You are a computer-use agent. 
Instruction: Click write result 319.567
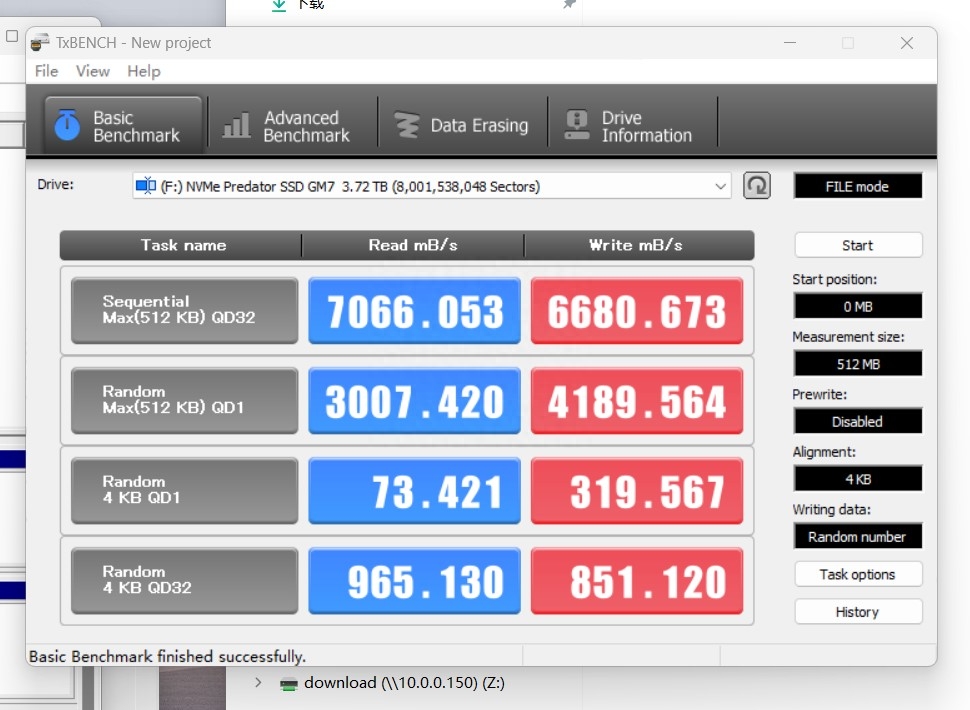637,490
